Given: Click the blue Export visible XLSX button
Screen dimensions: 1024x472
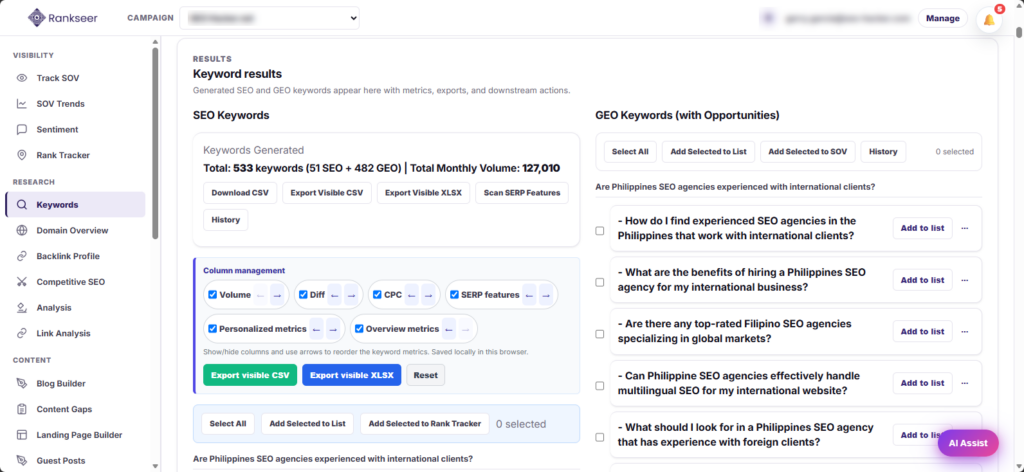Looking at the screenshot, I should (x=351, y=375).
